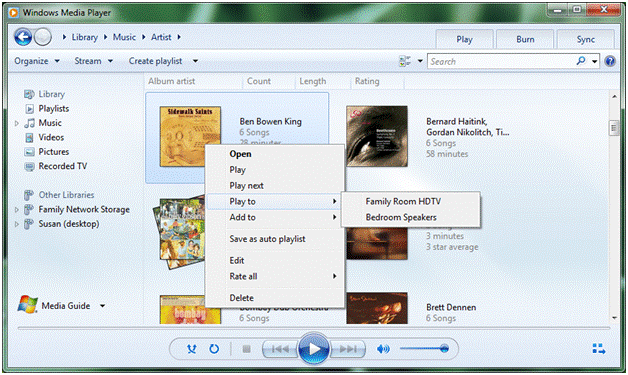
Task: Sort by Album artist column header
Action: (193, 81)
